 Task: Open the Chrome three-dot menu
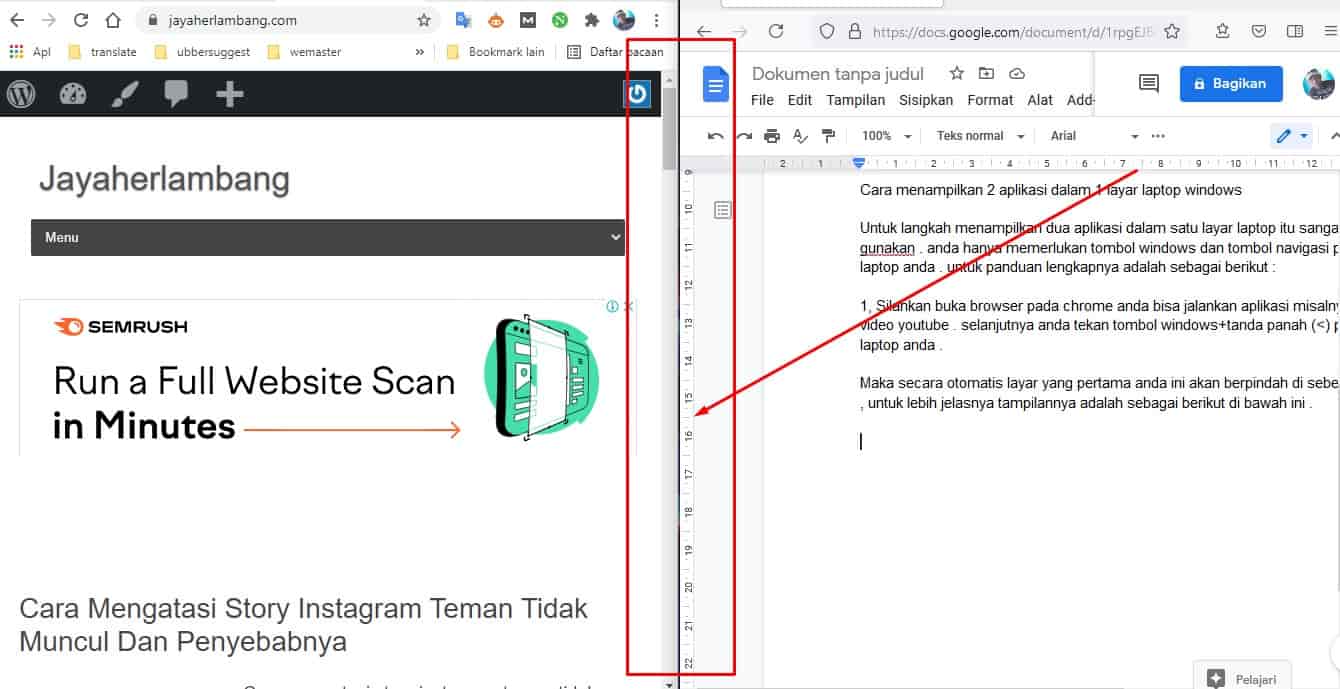pyautogui.click(x=656, y=20)
